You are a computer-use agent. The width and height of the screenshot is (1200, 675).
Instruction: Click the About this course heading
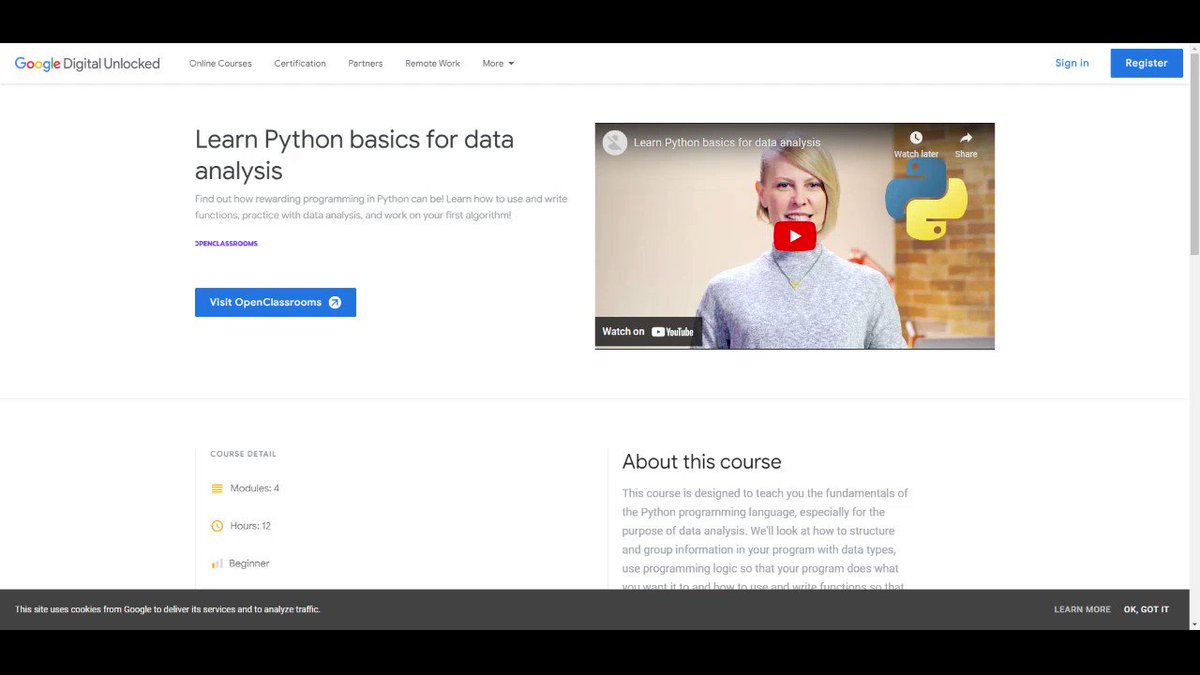702,462
